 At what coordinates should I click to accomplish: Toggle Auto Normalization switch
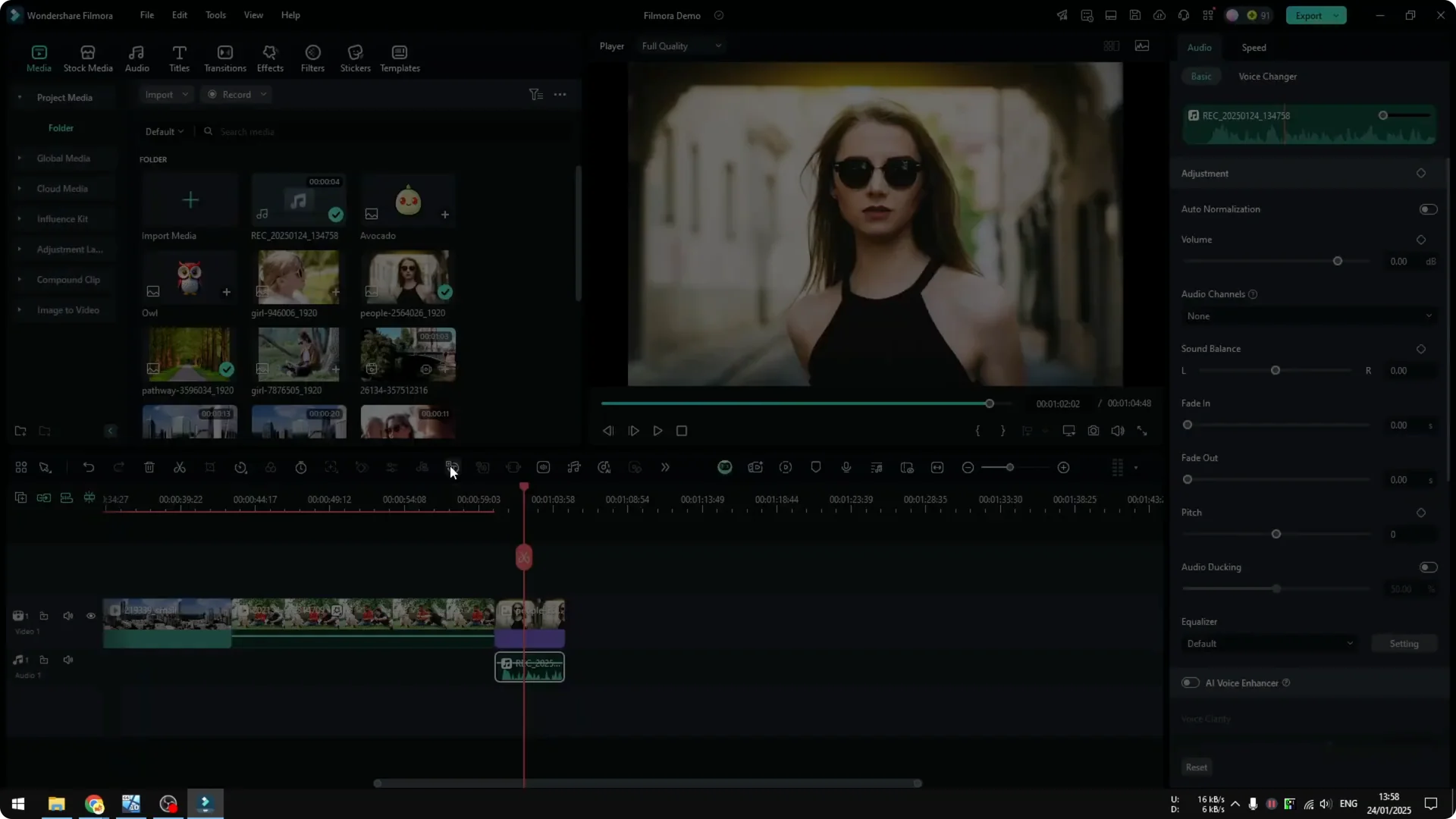[x=1428, y=209]
